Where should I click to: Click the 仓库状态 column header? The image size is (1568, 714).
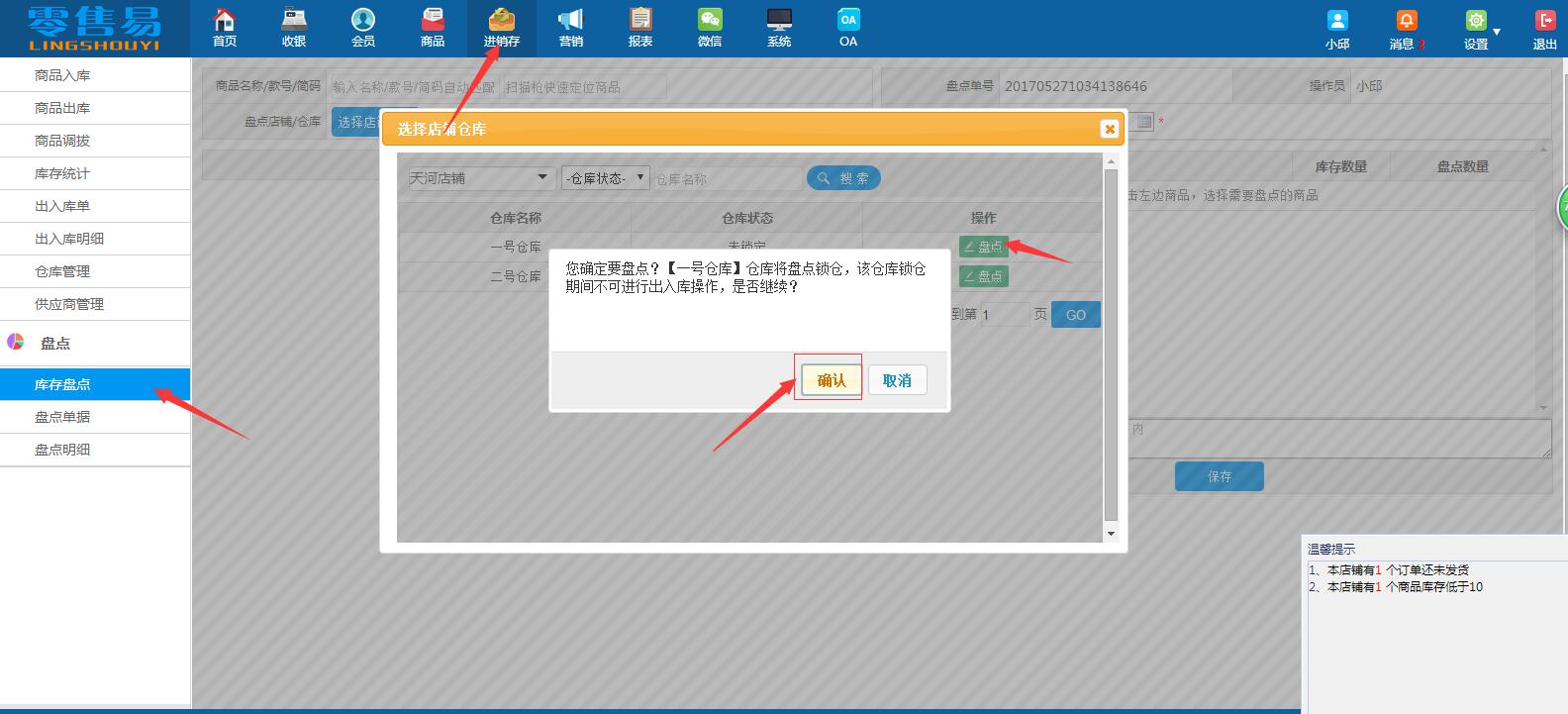(x=747, y=218)
